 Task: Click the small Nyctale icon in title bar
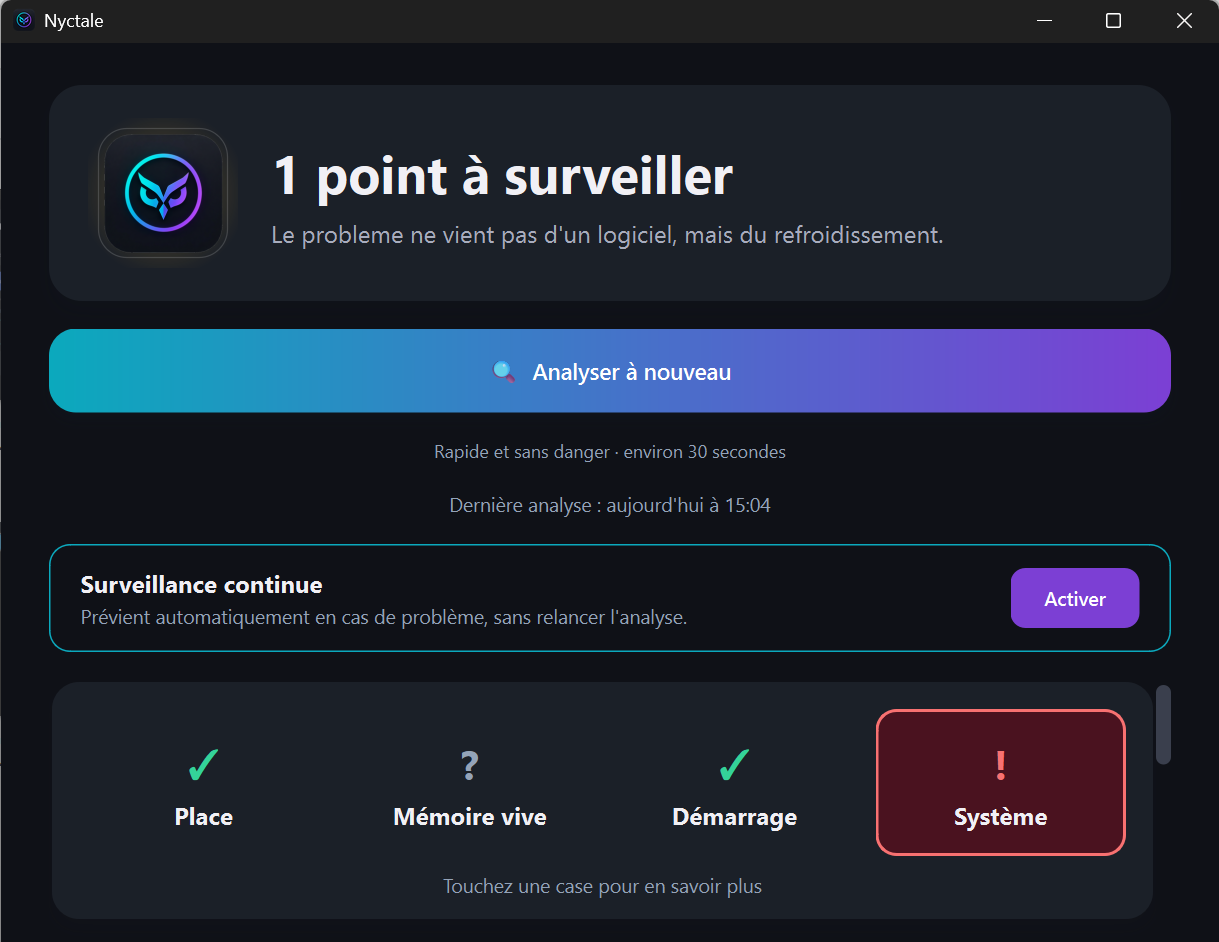point(24,20)
